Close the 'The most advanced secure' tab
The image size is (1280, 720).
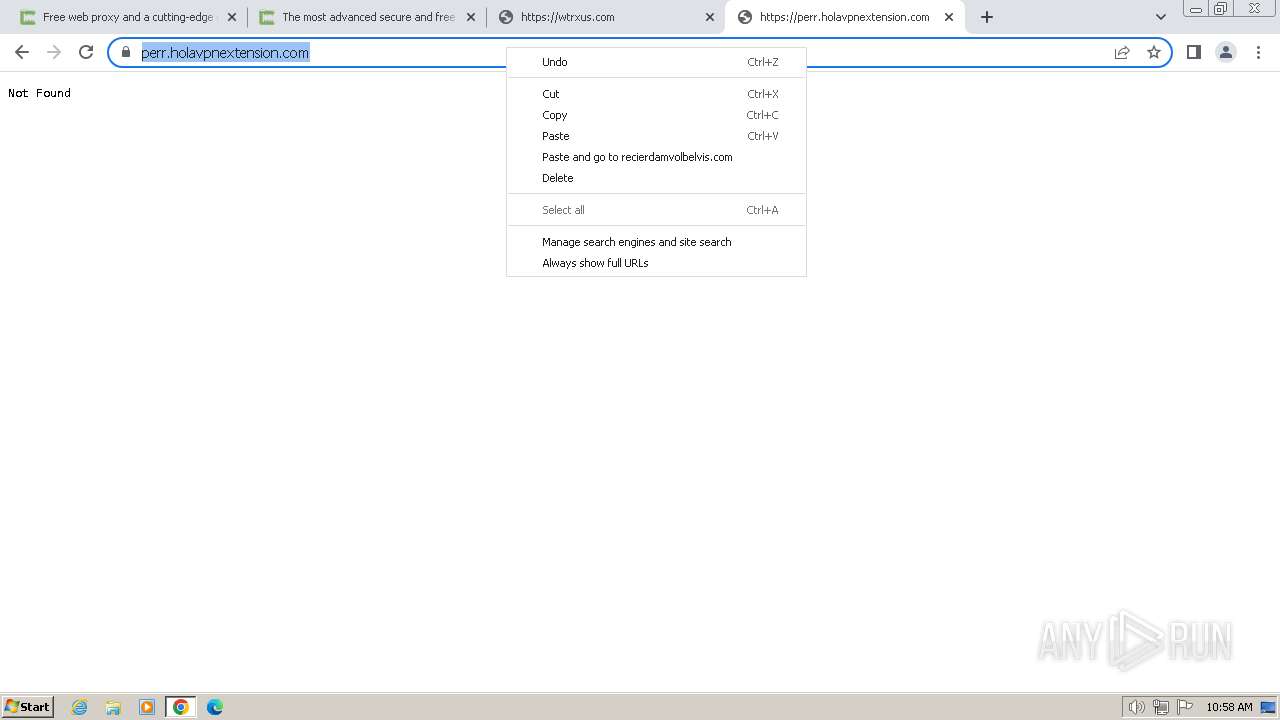point(471,17)
